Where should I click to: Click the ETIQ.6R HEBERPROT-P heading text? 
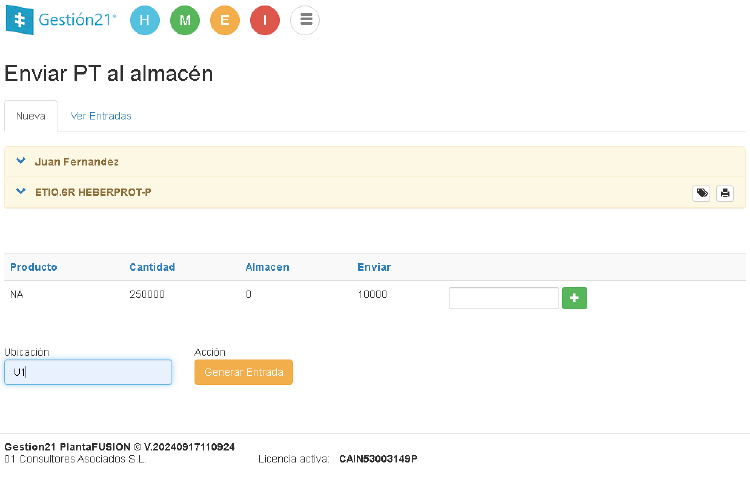click(93, 192)
